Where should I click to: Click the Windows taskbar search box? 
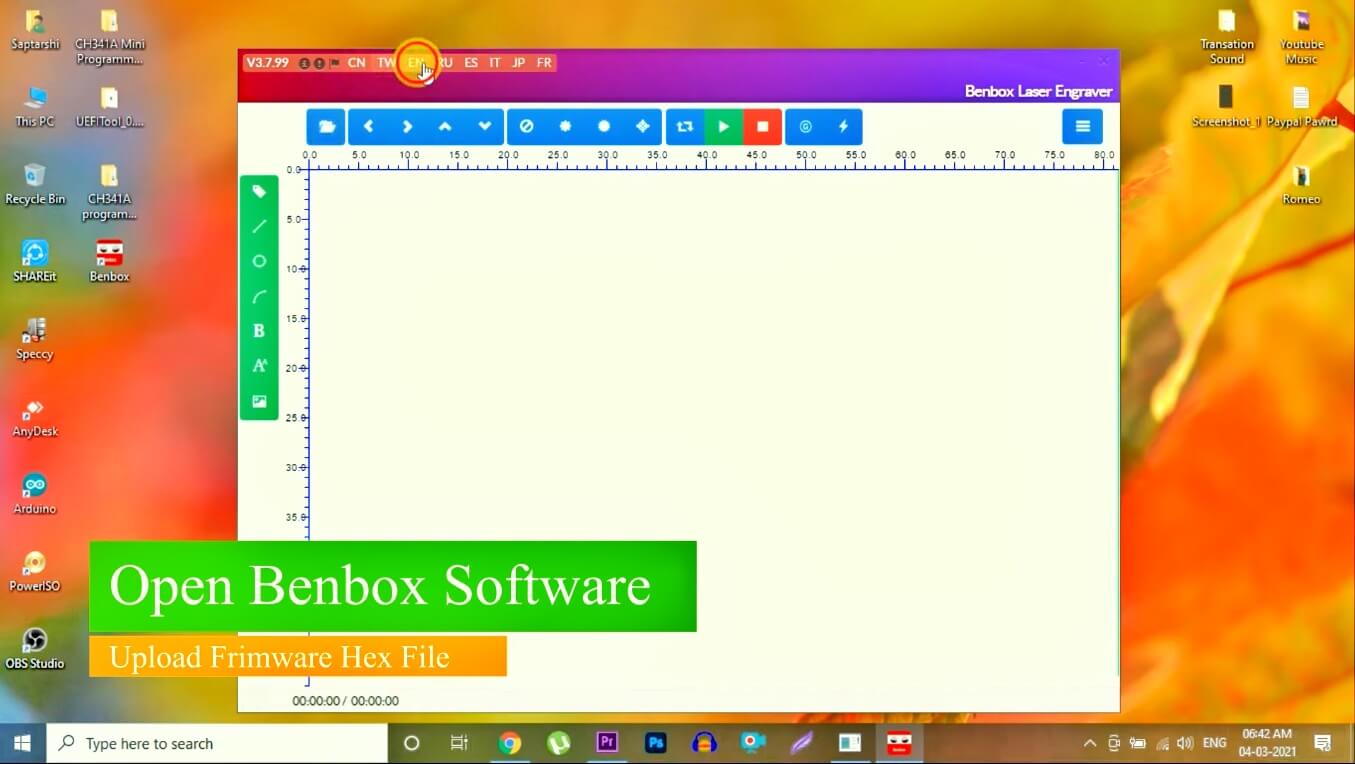tap(217, 743)
